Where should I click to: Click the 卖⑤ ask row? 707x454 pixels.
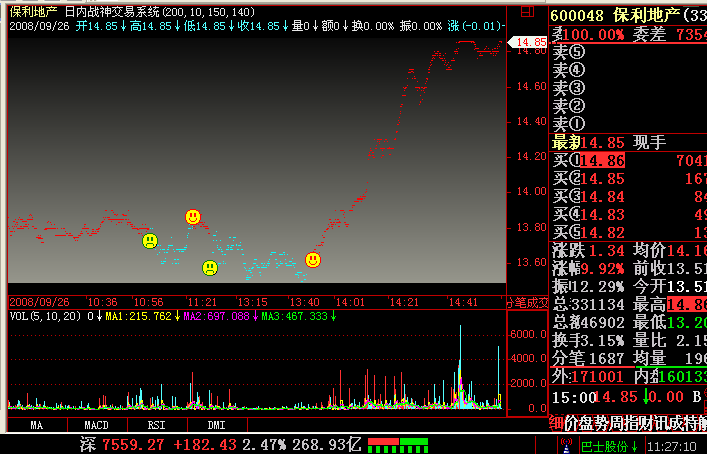(628, 52)
